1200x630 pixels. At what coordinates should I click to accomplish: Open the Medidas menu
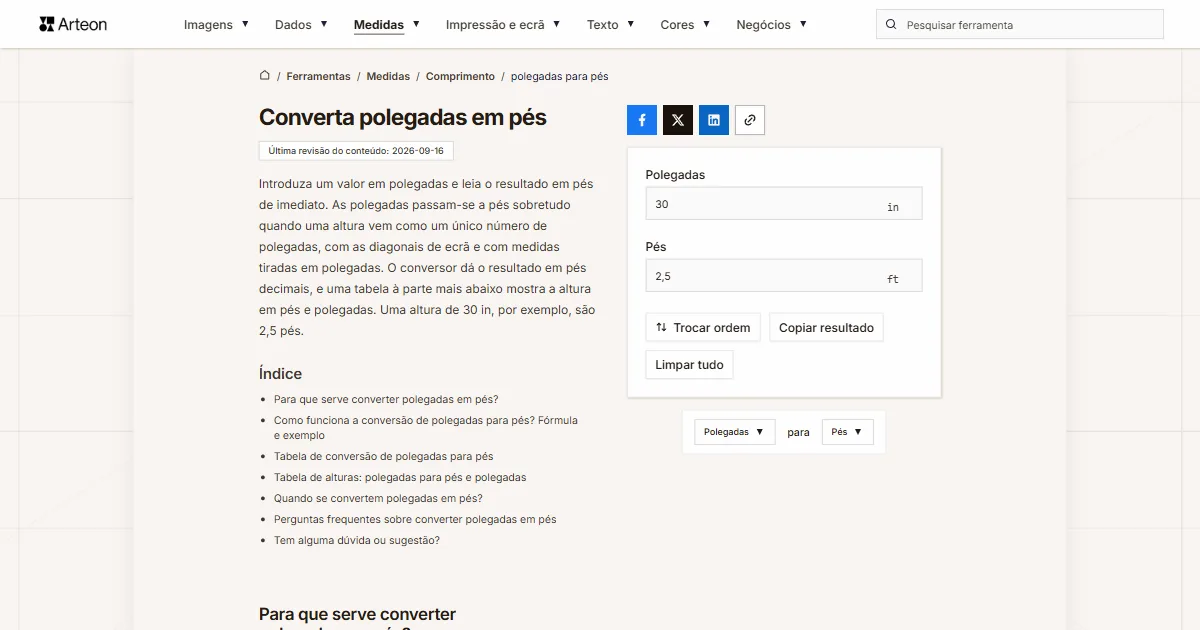coord(386,25)
